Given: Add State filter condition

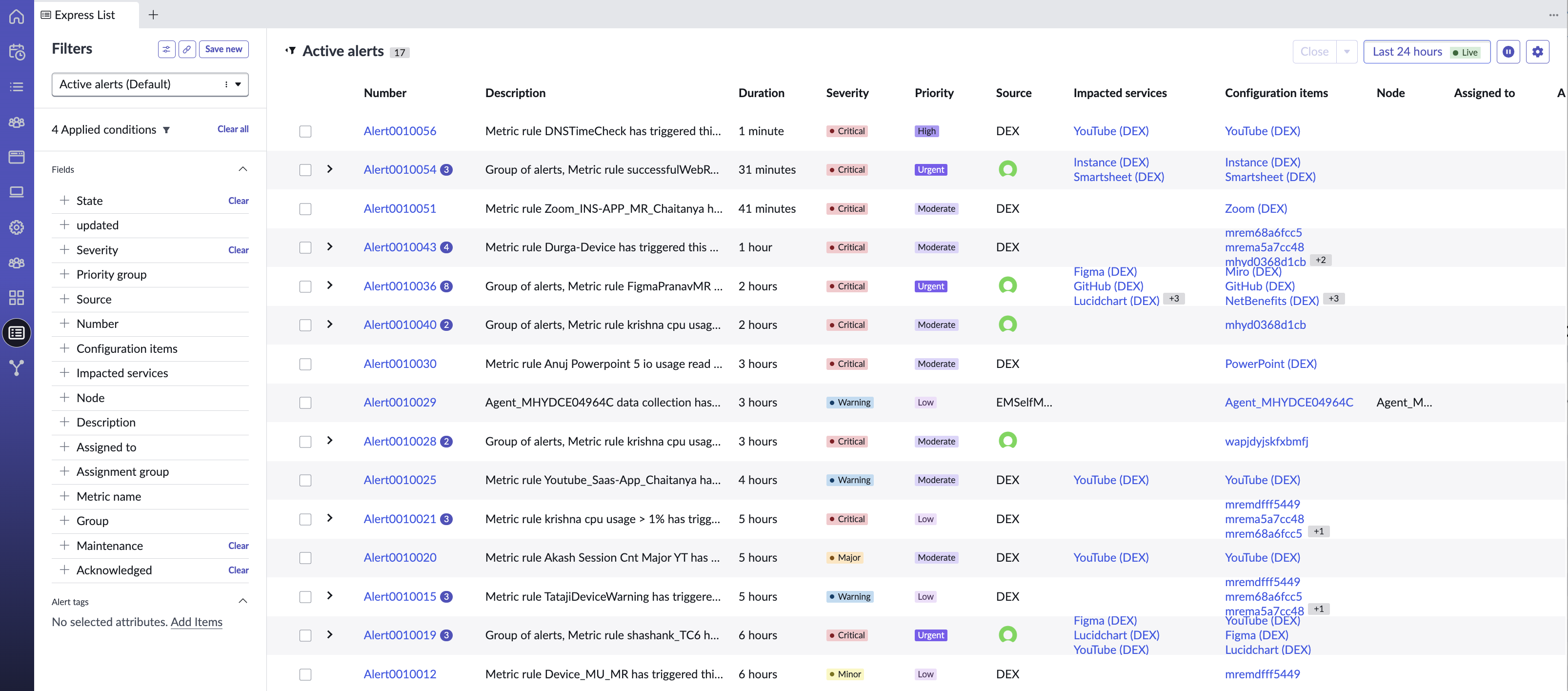Looking at the screenshot, I should coord(64,200).
